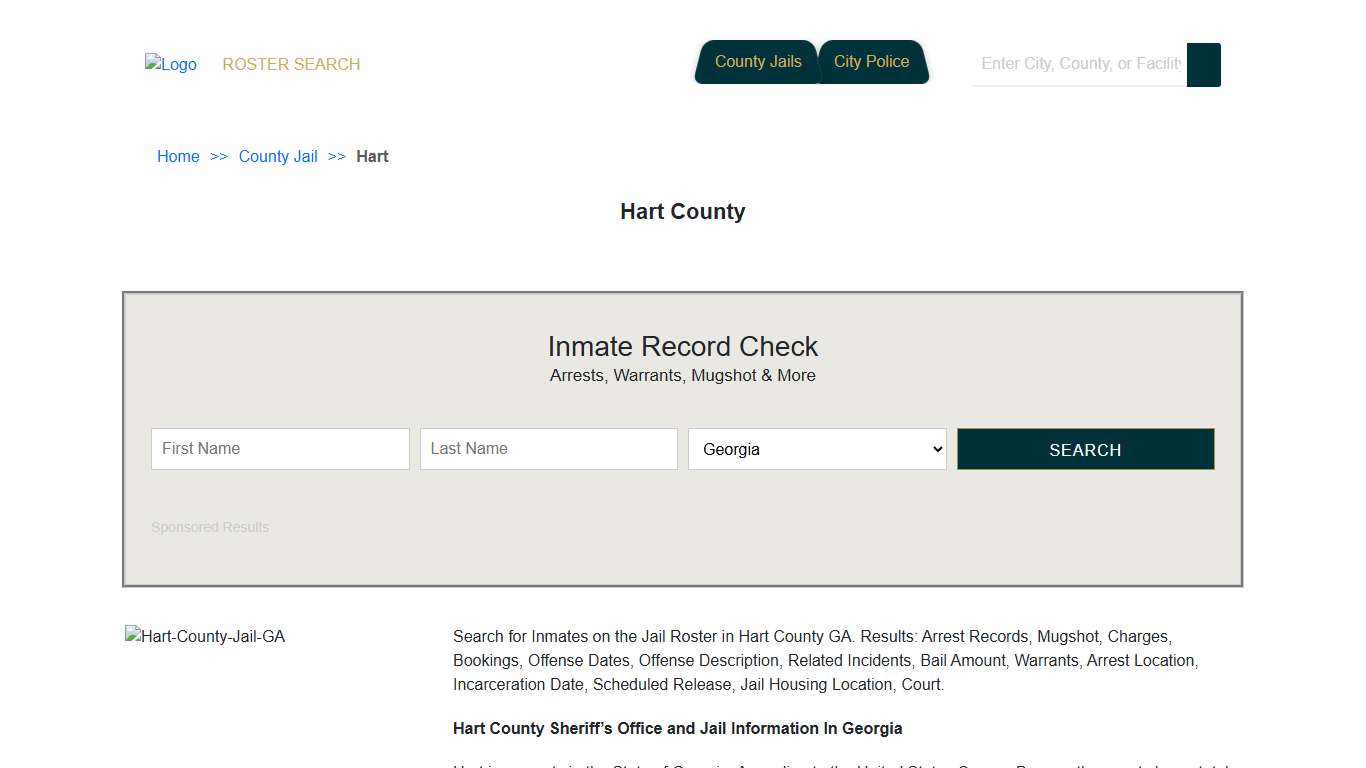Switch to the County Jails tab
Viewport: 1366px width, 768px height.
[757, 61]
